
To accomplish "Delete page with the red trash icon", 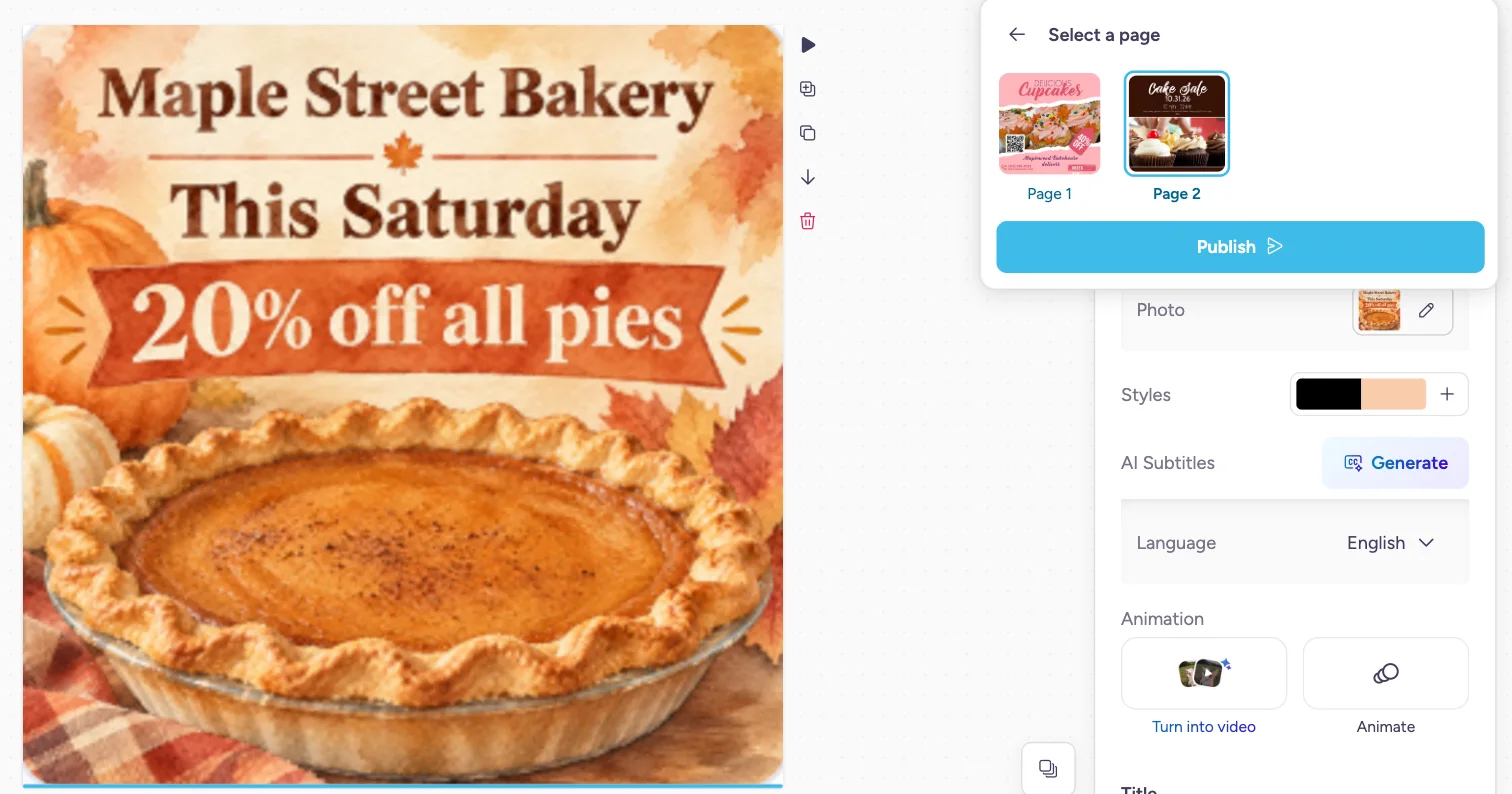I will [x=808, y=221].
